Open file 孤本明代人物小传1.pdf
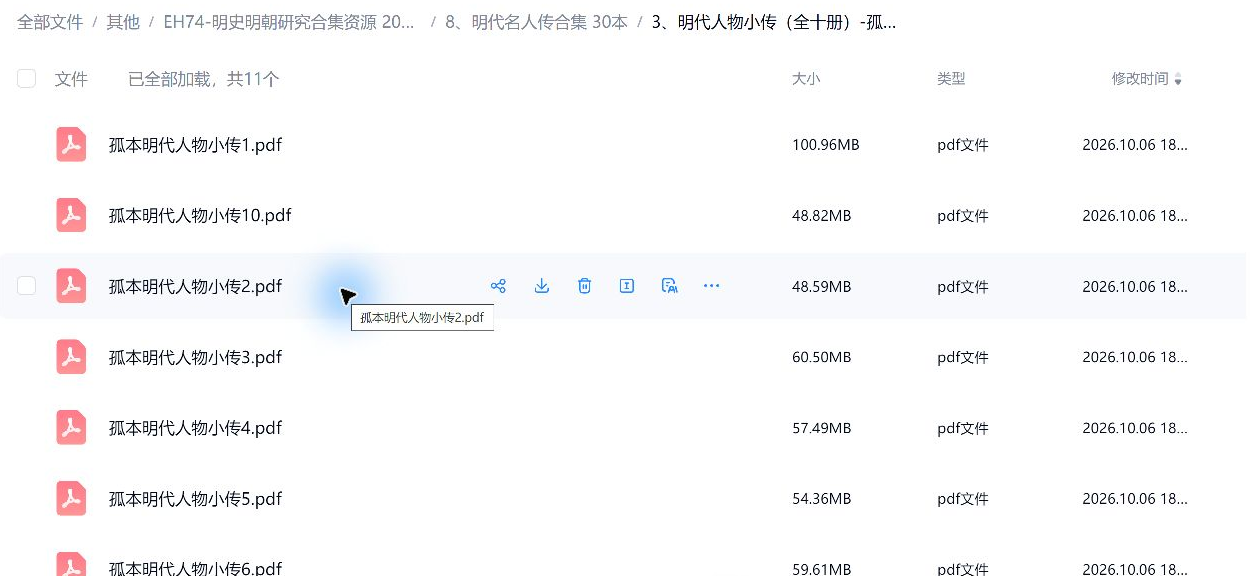 [x=195, y=145]
